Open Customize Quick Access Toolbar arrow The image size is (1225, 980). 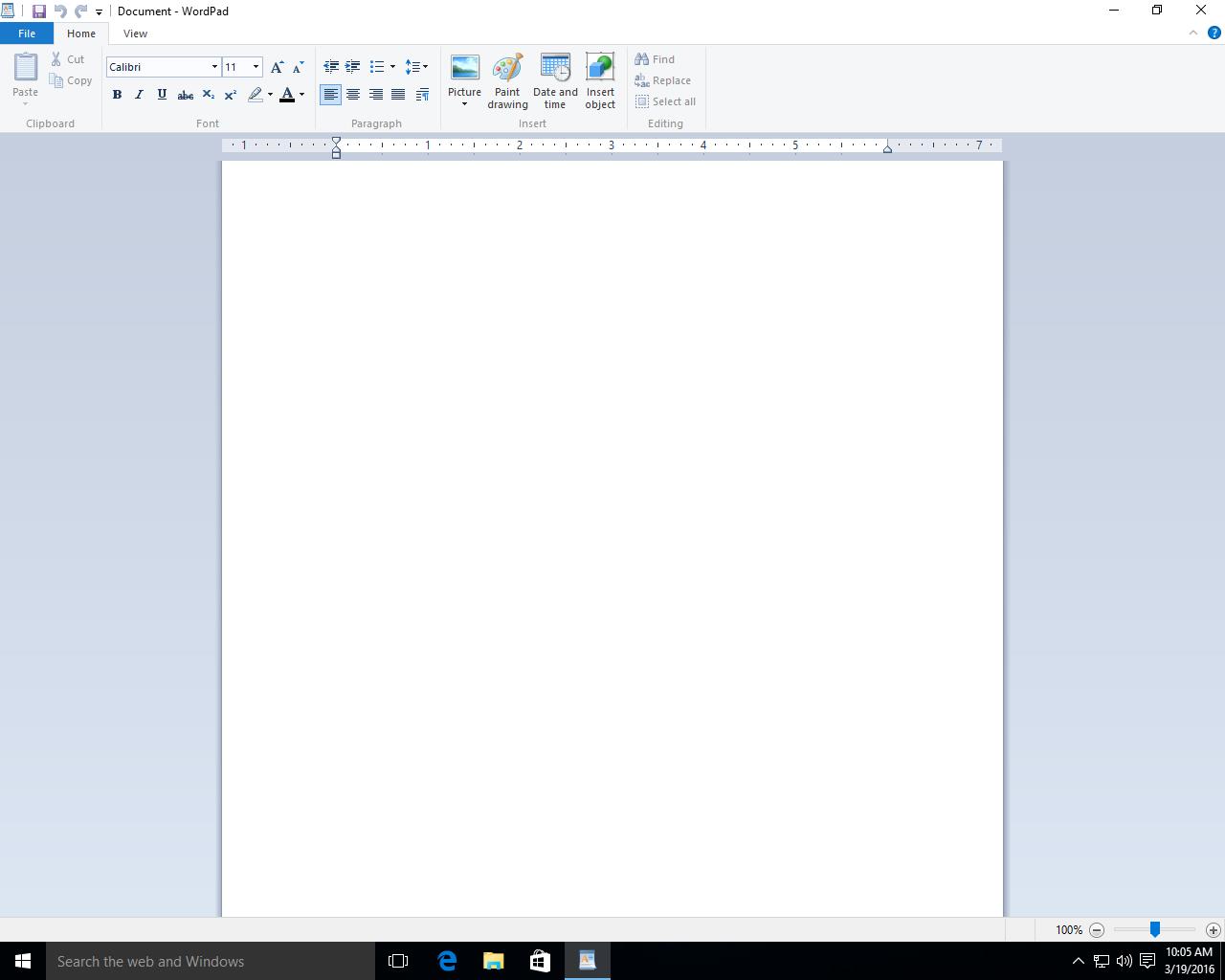click(99, 12)
